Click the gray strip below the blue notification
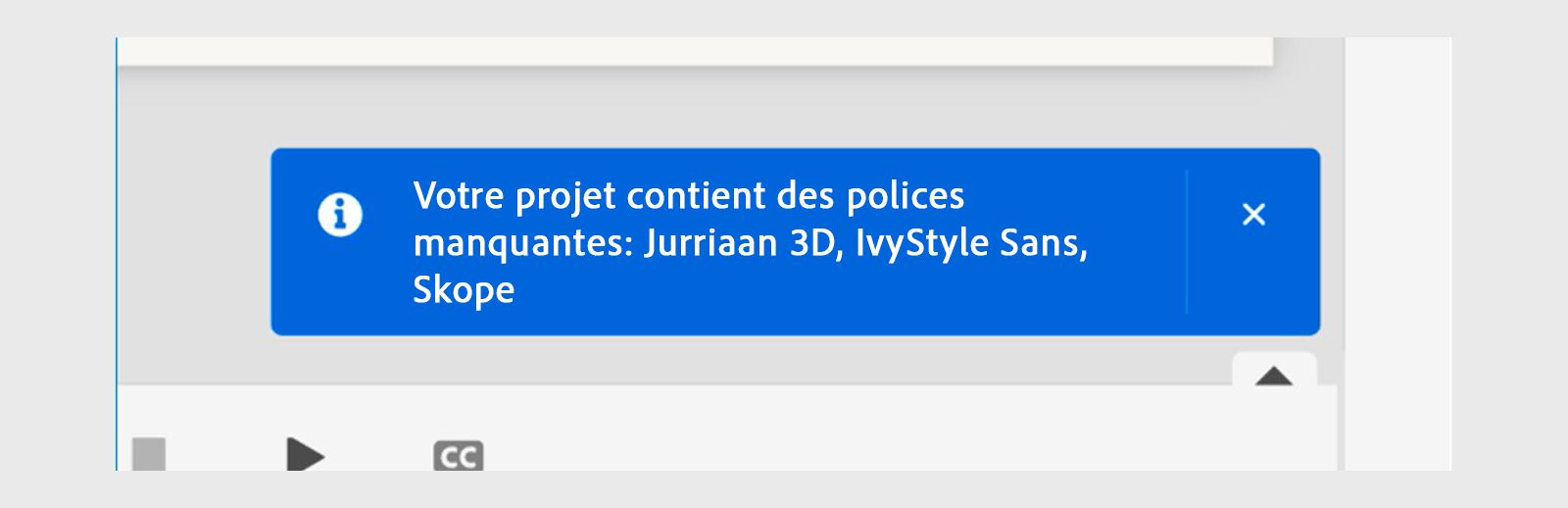 pos(686,359)
